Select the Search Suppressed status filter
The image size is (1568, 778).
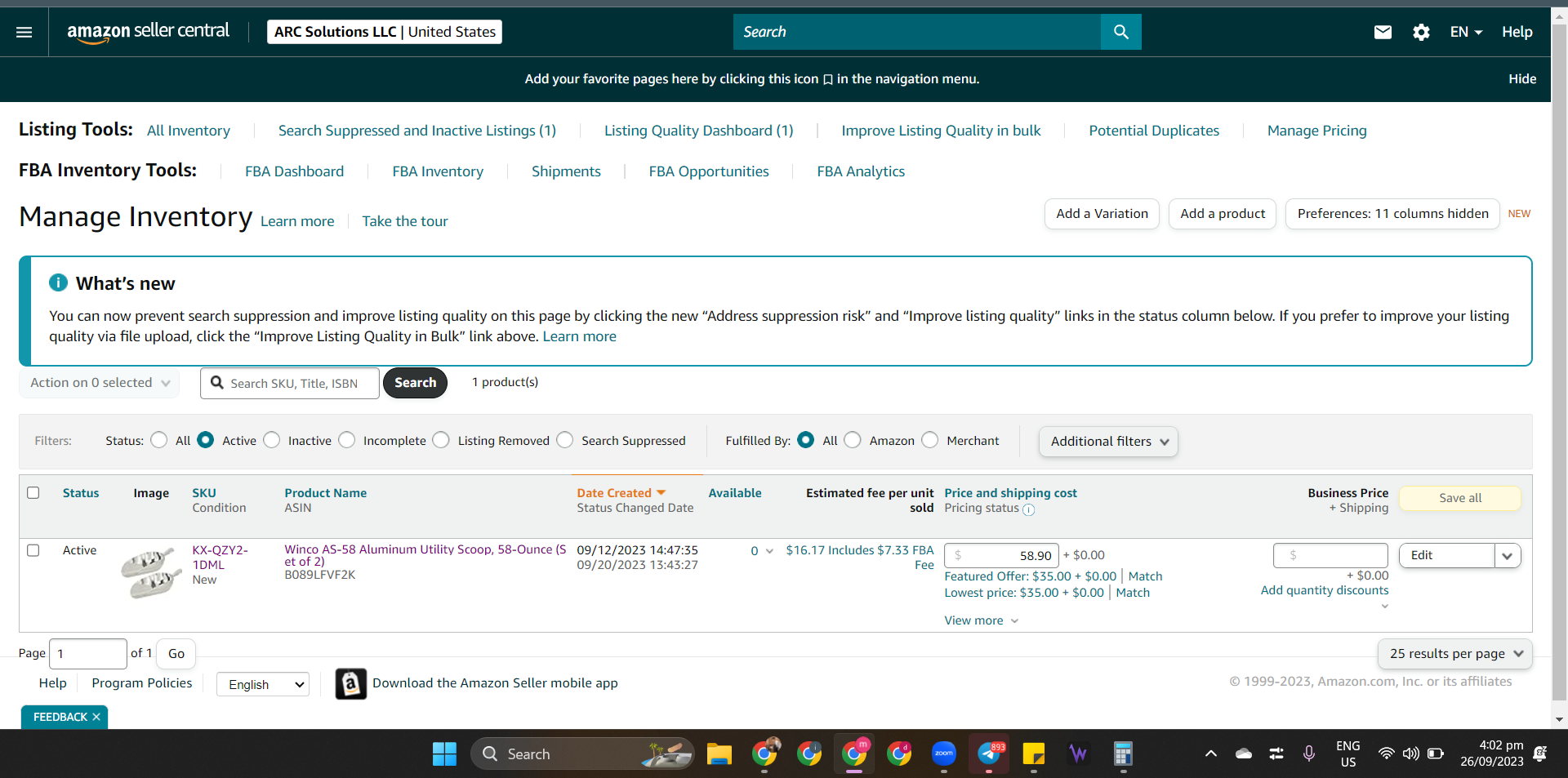565,440
